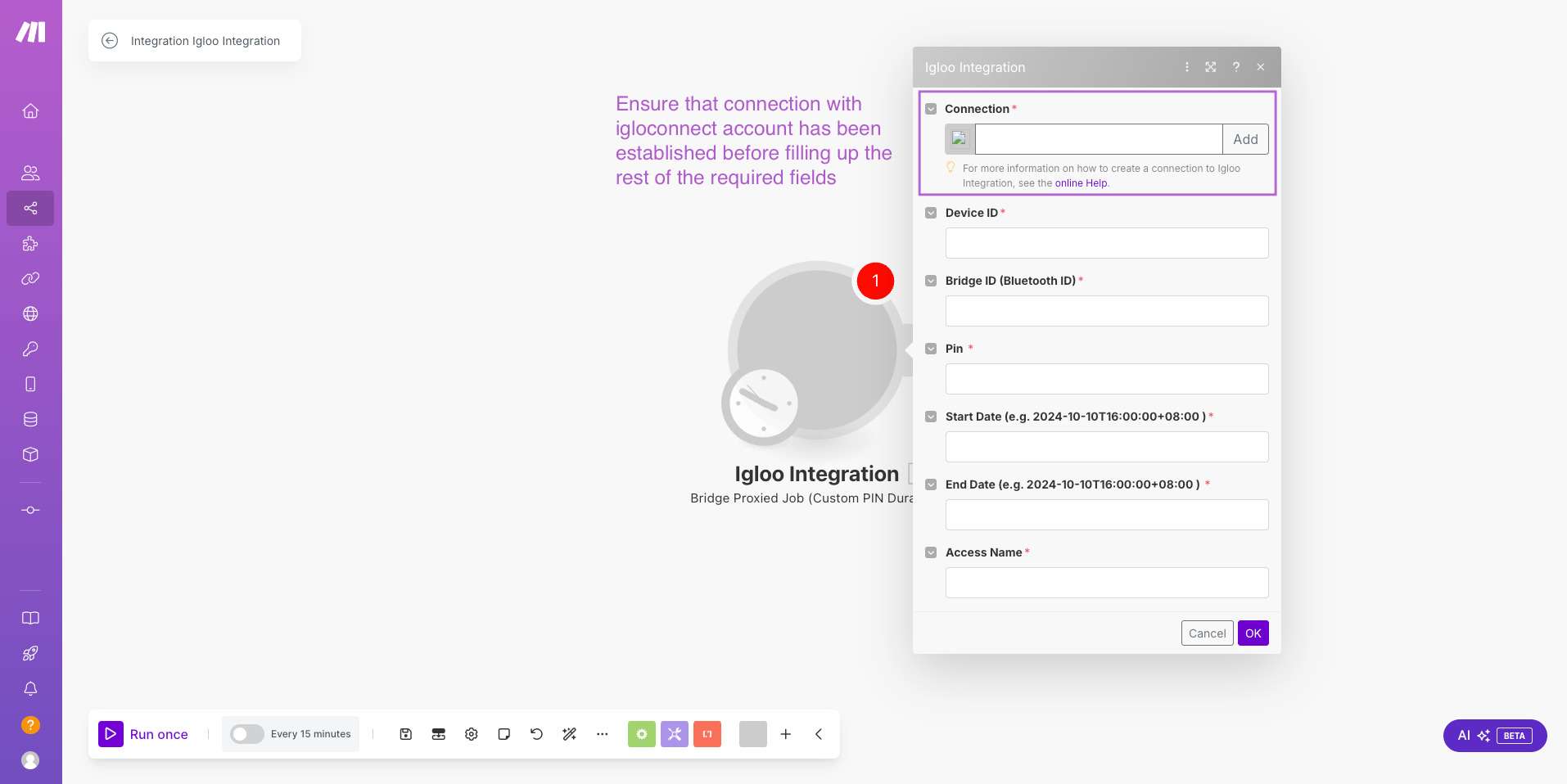The image size is (1567, 784).
Task: Open help for the Igloo Integration panel
Action: click(x=1236, y=67)
